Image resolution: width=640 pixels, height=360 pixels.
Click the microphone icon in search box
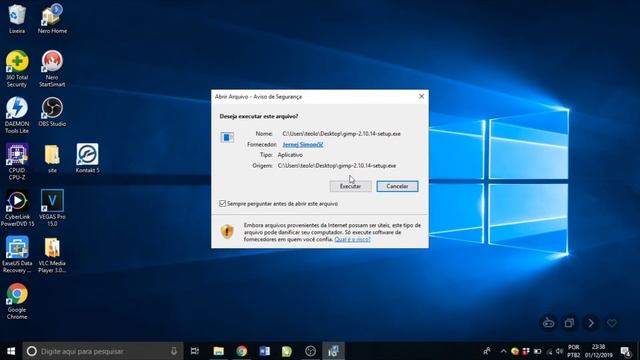click(x=174, y=351)
